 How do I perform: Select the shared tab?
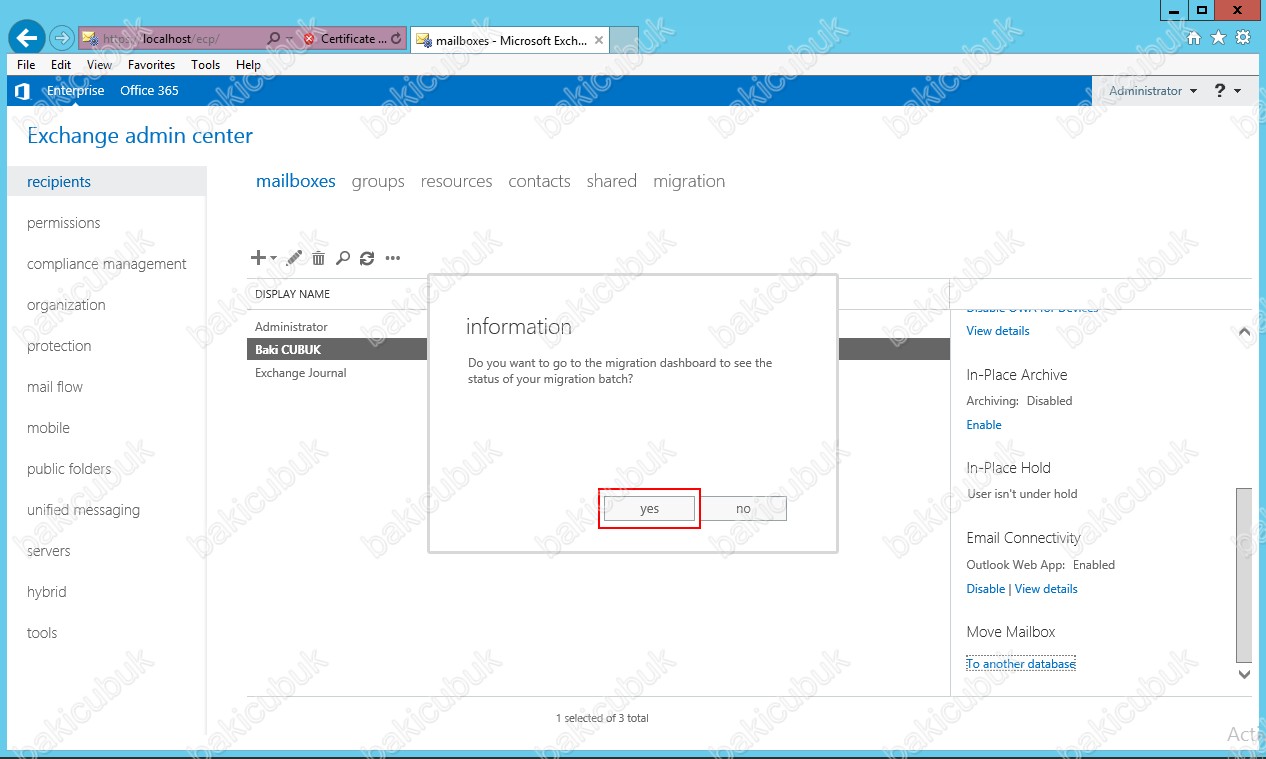612,181
